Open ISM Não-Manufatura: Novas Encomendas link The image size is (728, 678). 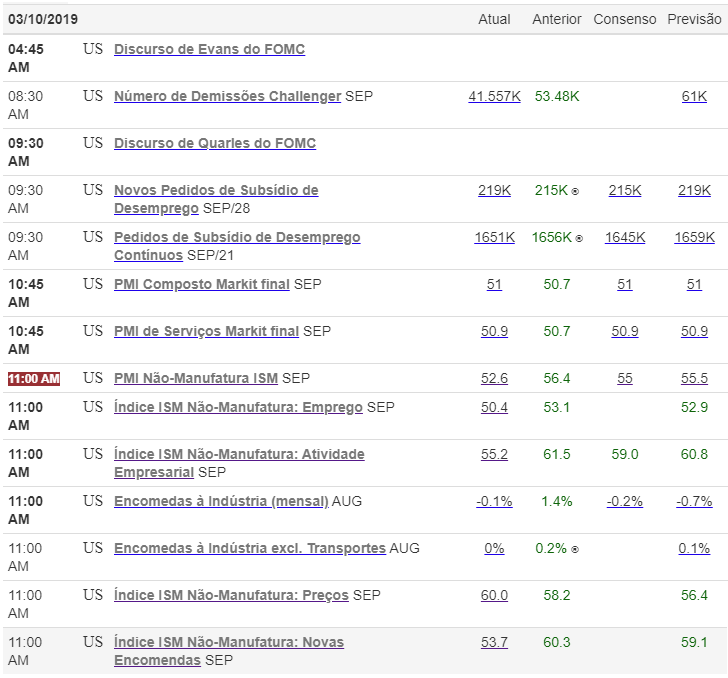(x=229, y=651)
